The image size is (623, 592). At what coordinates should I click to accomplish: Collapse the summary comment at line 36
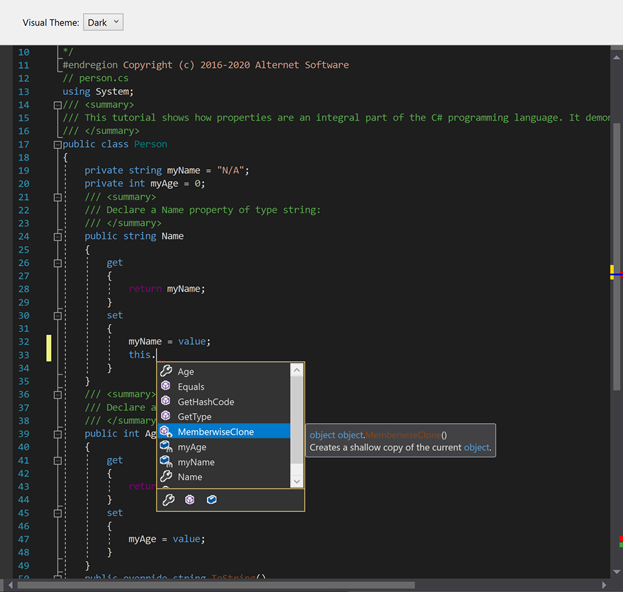click(x=58, y=395)
